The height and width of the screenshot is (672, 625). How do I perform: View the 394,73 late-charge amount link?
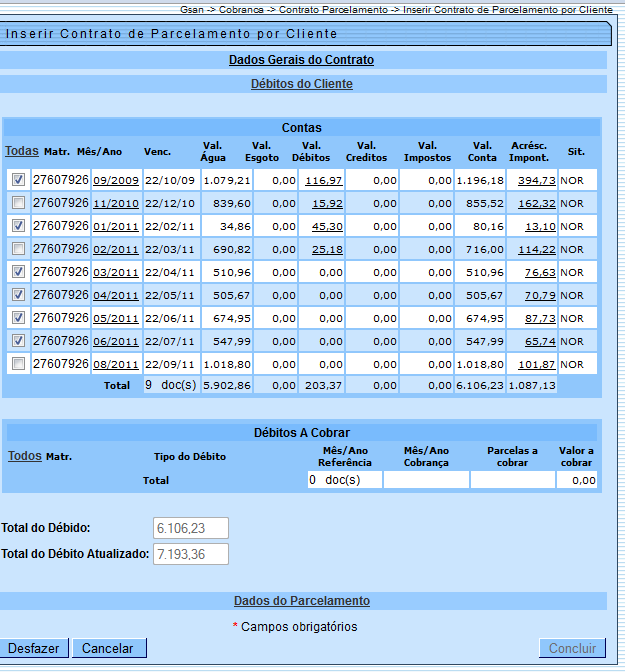click(x=535, y=181)
